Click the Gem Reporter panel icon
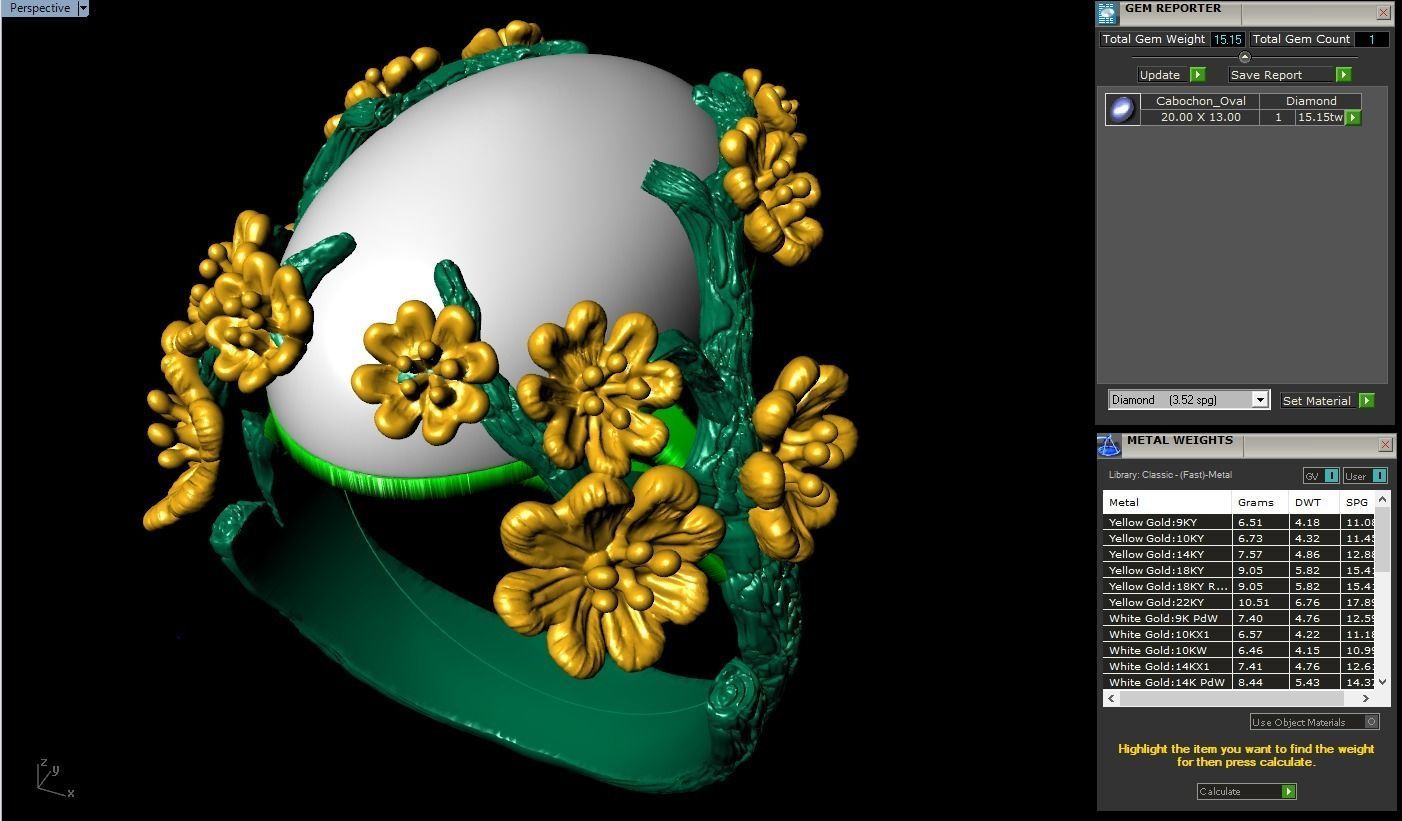Image resolution: width=1402 pixels, height=821 pixels. coord(1108,13)
